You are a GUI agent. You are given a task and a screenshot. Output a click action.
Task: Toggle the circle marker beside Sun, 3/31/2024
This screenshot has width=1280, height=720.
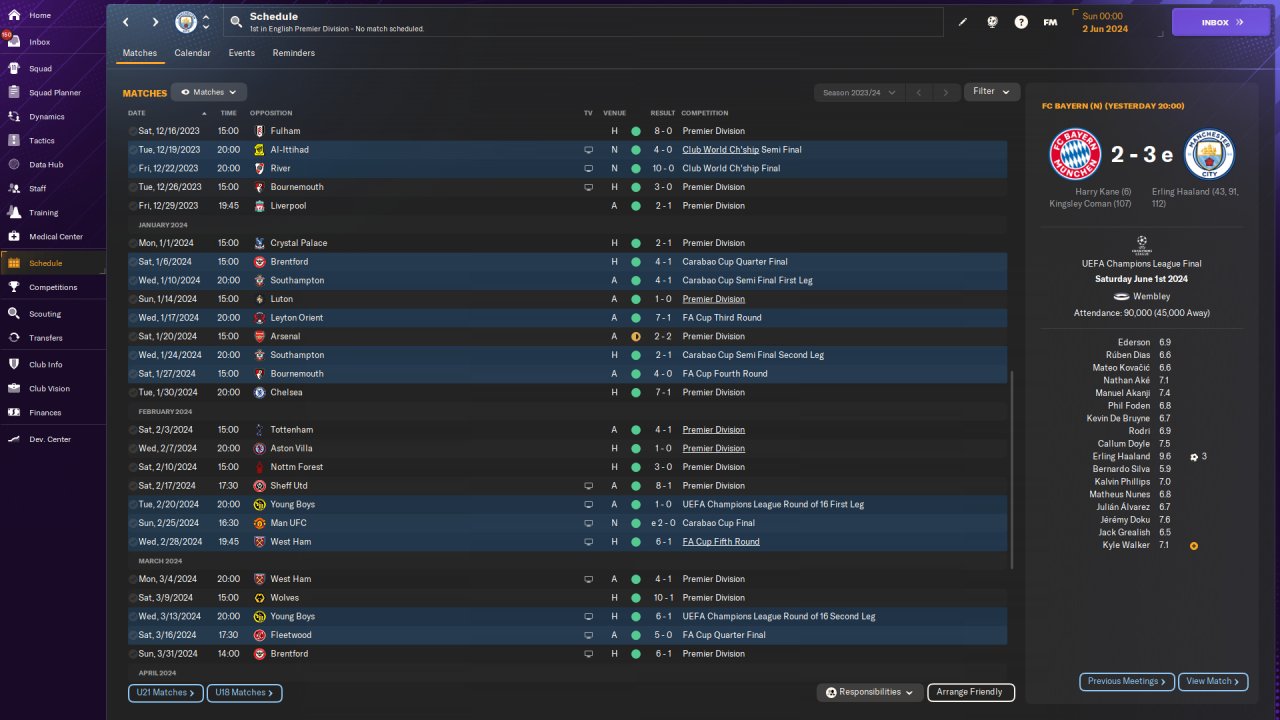(x=133, y=654)
